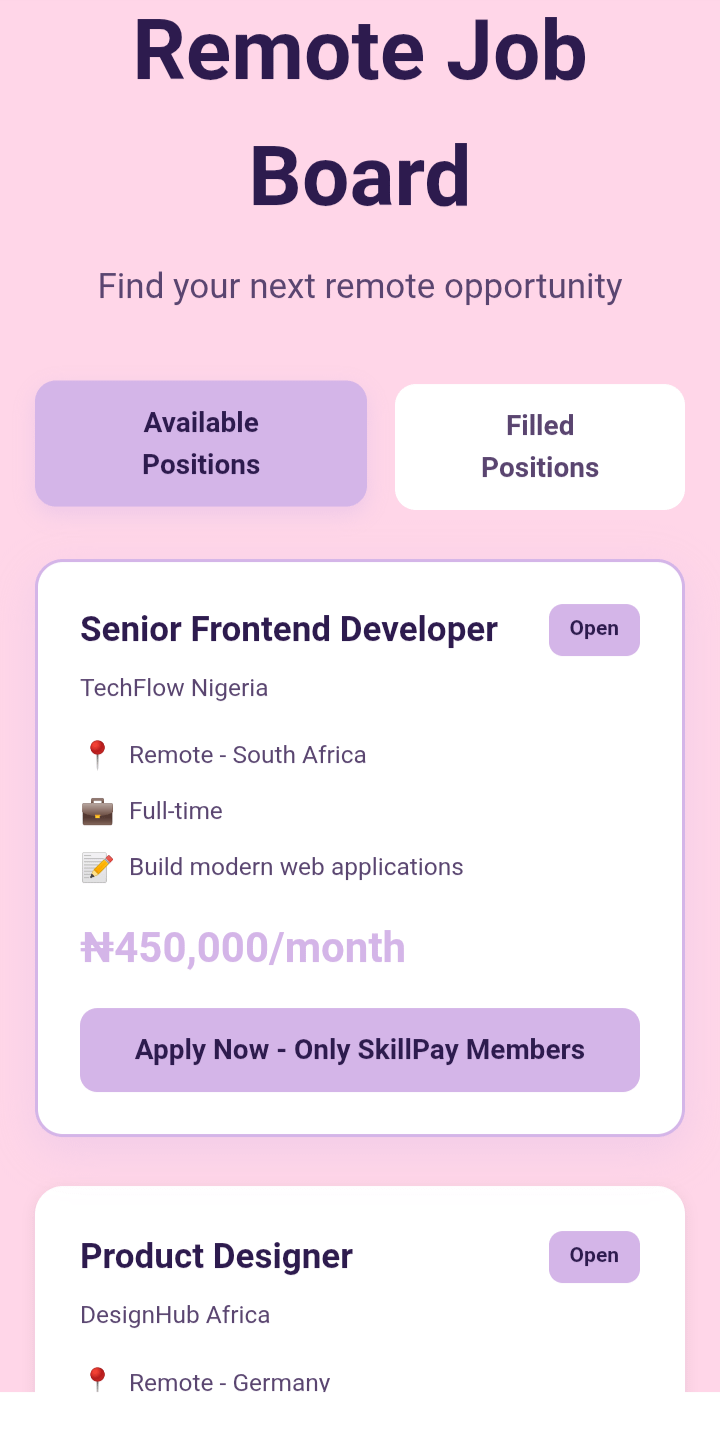Click the Remote - Germany location text
The height and width of the screenshot is (1434, 720).
pos(229,1382)
